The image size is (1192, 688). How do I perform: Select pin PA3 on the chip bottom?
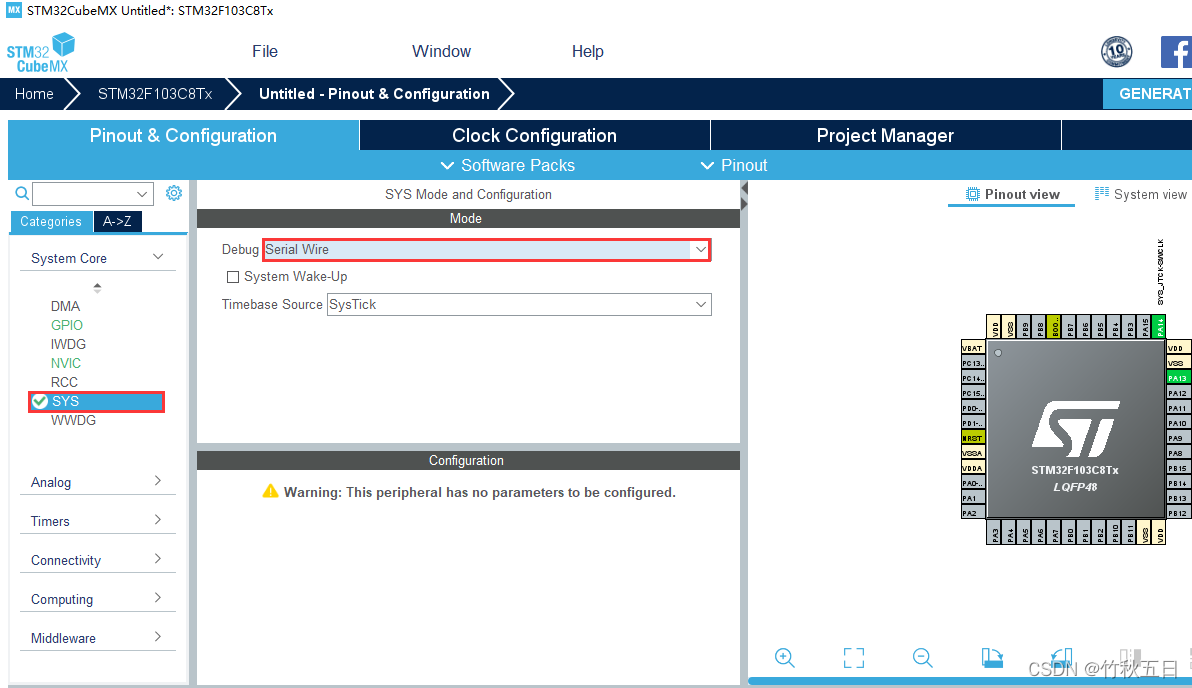click(995, 533)
